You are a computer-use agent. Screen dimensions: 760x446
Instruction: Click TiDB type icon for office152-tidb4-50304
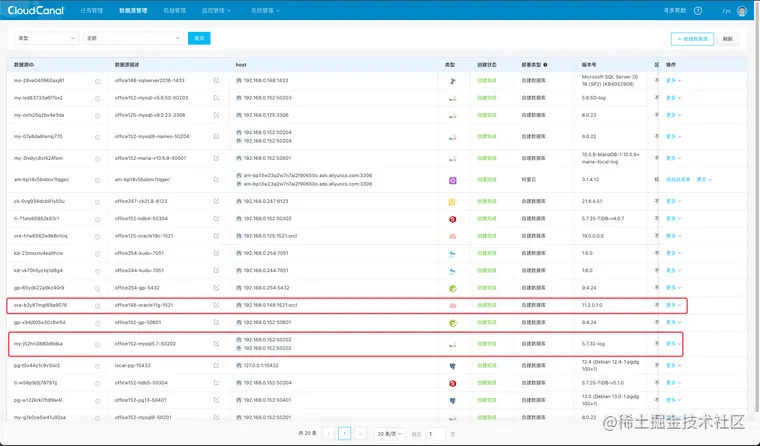(452, 219)
